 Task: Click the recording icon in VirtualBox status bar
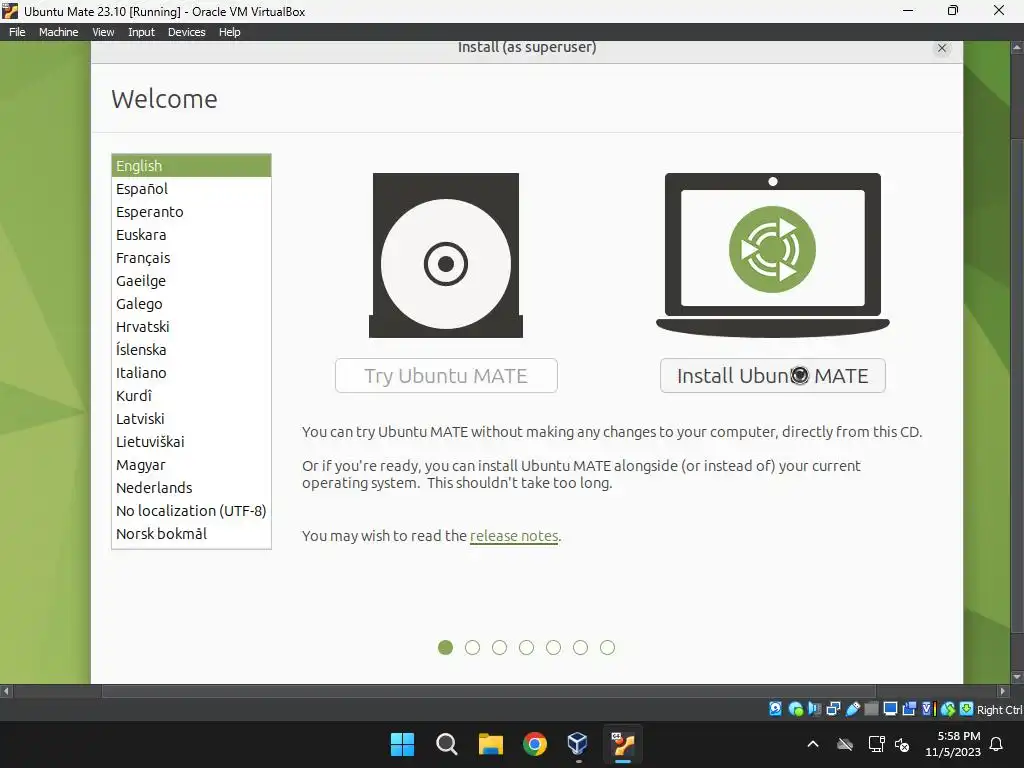[909, 709]
